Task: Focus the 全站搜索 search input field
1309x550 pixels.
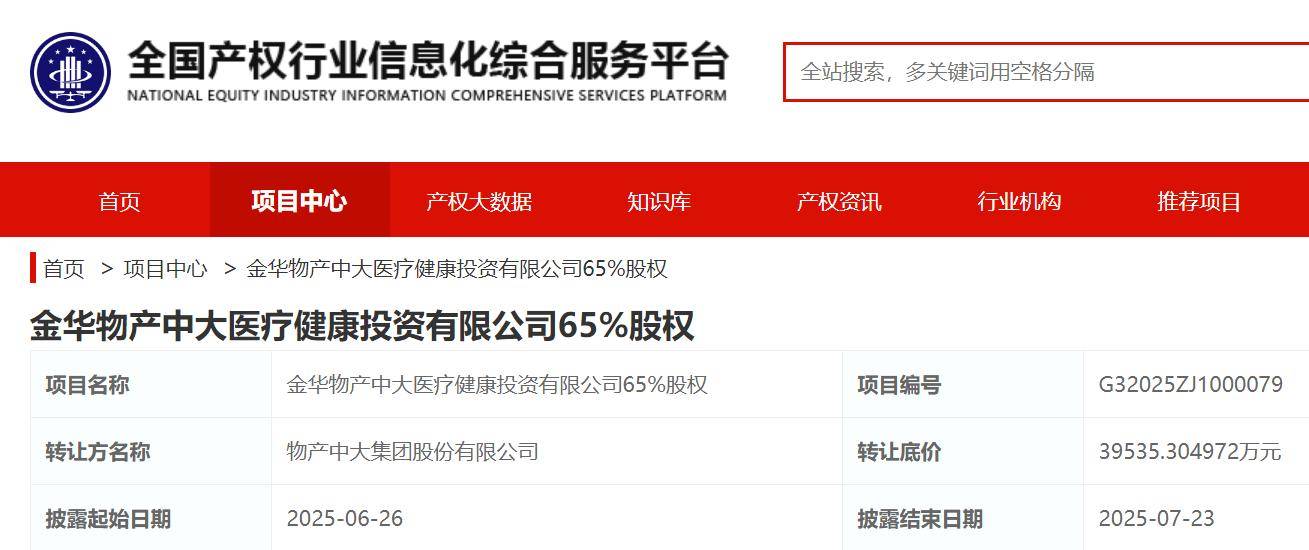Action: tap(1046, 72)
